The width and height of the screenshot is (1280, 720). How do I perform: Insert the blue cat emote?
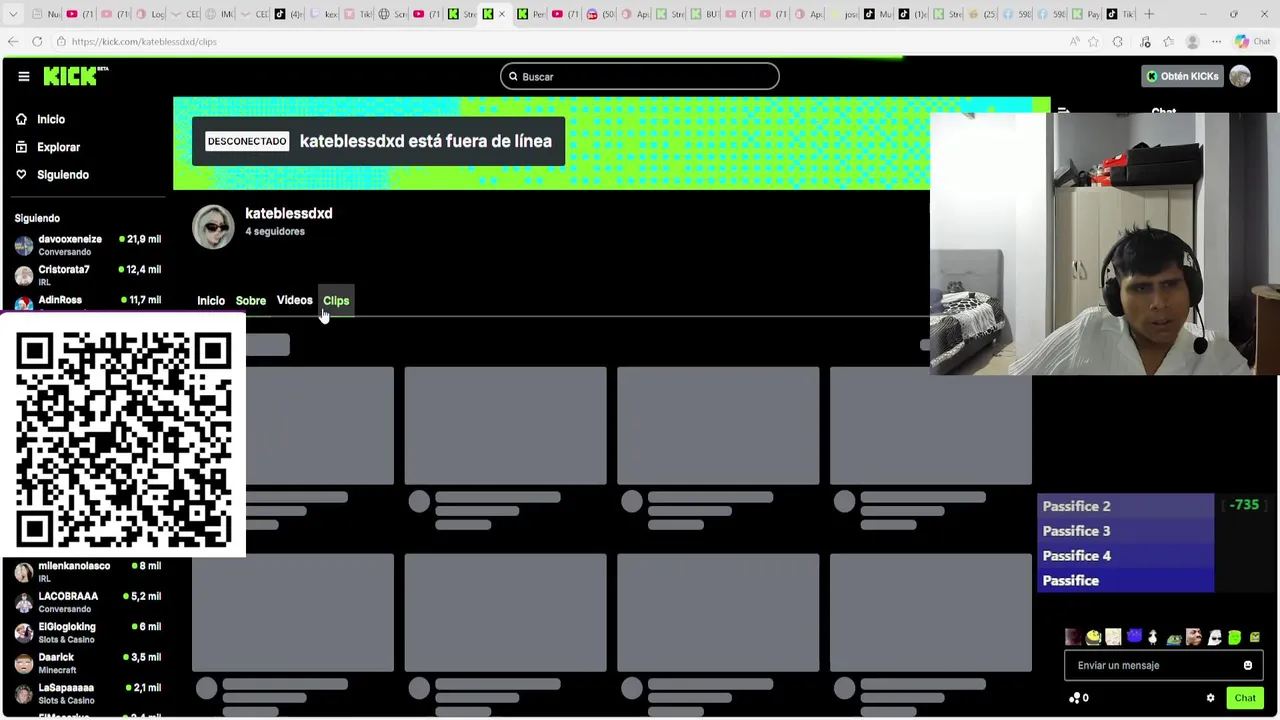pyautogui.click(x=1135, y=637)
